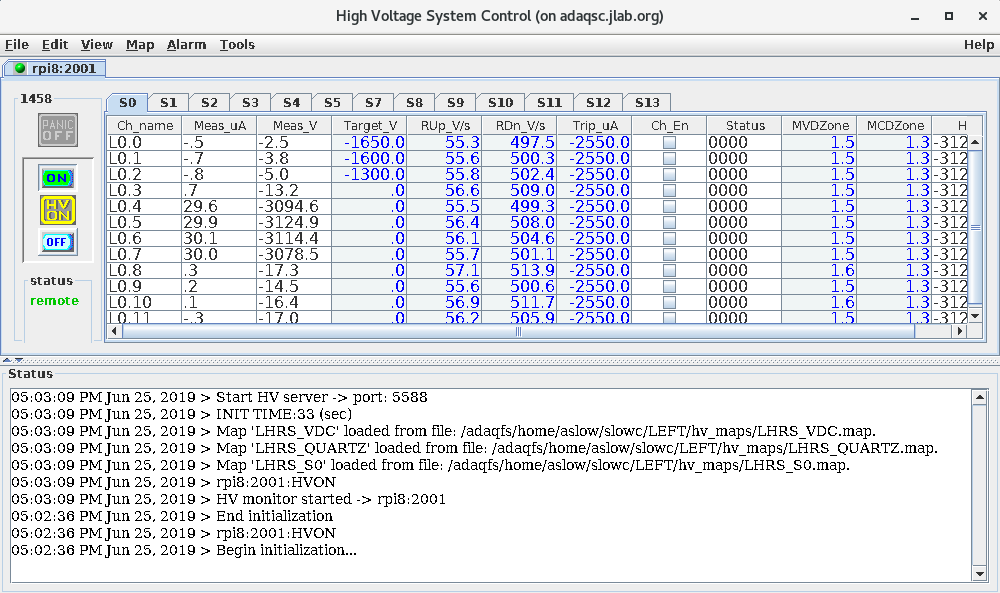The height and width of the screenshot is (593, 1000).
Task: Select RDn_V/s value 497.5
Action: (x=520, y=142)
